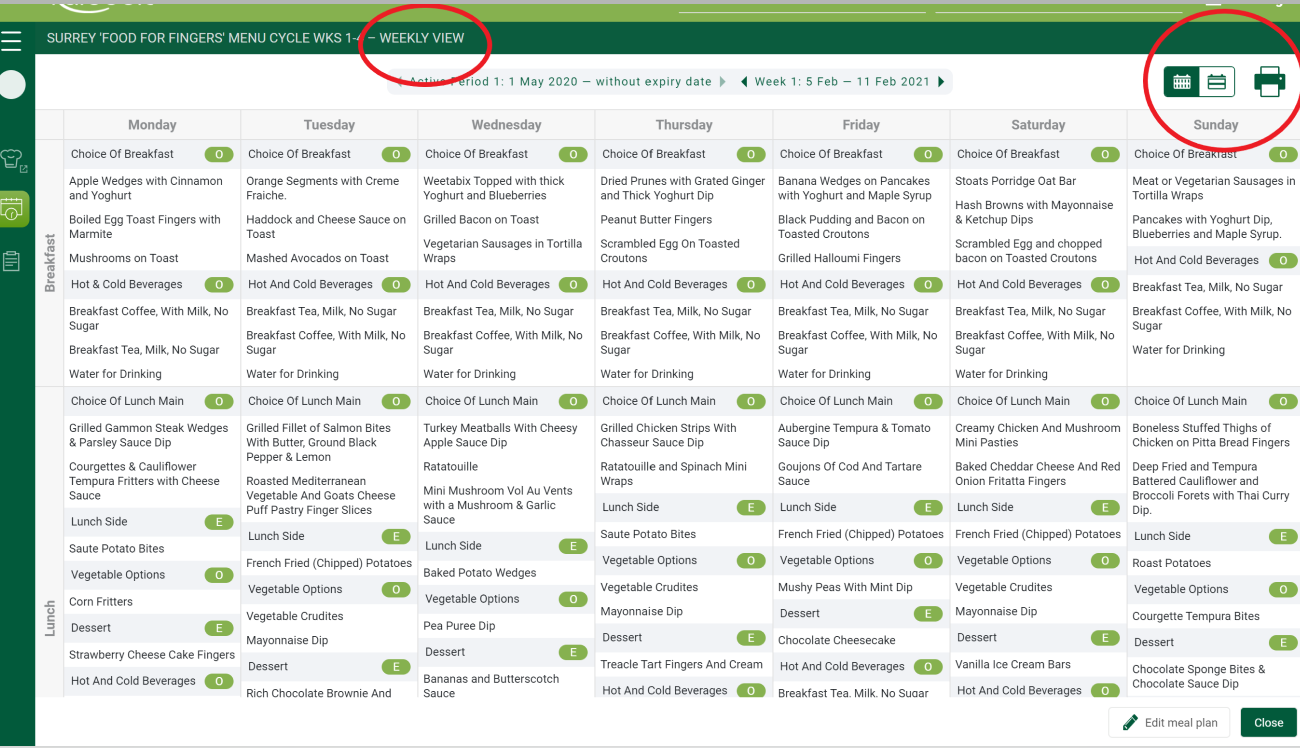The height and width of the screenshot is (748, 1300).
Task: Click Saturday Vegetable Options O badge
Action: pos(1105,561)
